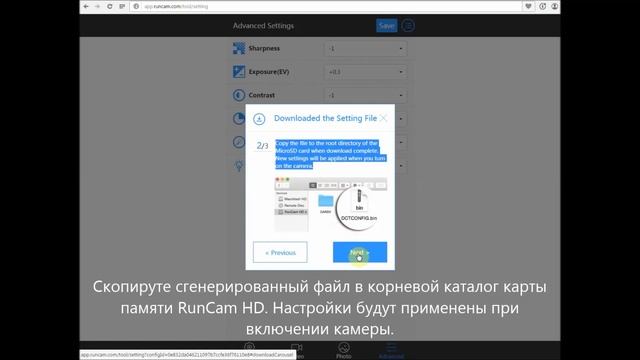This screenshot has width=640, height=360.
Task: Click the DCTCONFIG.bin illustration image
Action: click(331, 204)
